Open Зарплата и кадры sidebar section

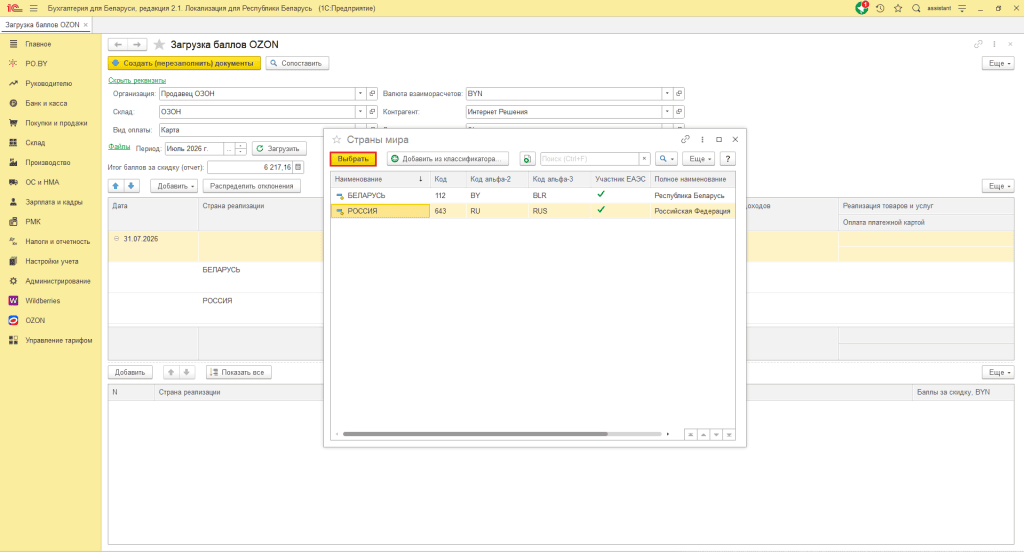(54, 202)
